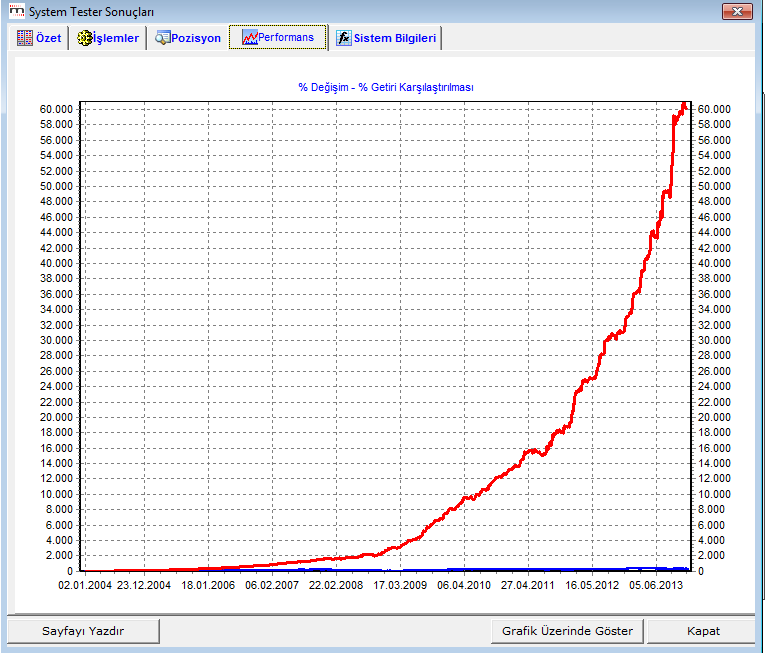Click the 17.03.2009 date label

click(x=400, y=585)
